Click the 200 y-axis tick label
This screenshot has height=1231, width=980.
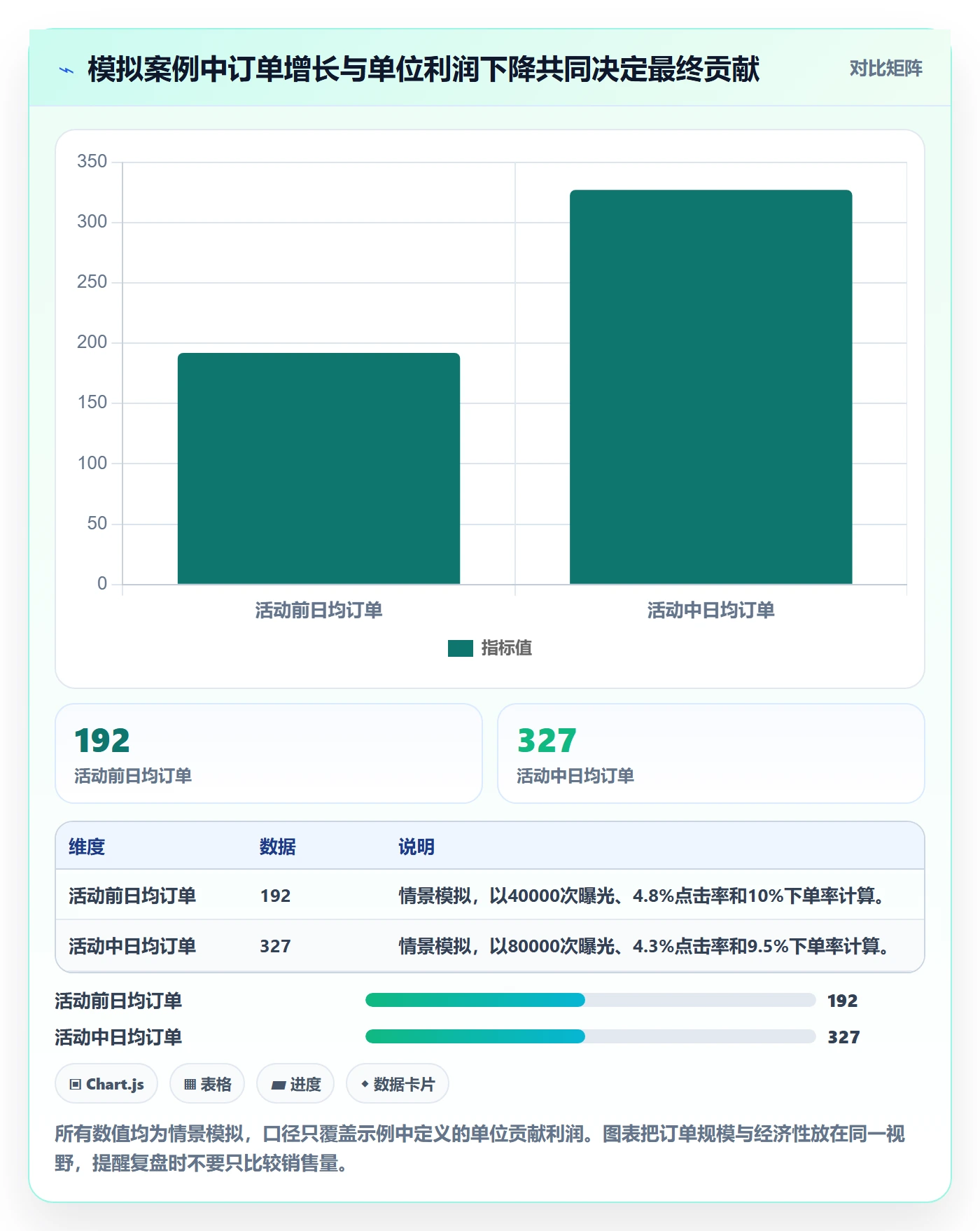click(92, 342)
